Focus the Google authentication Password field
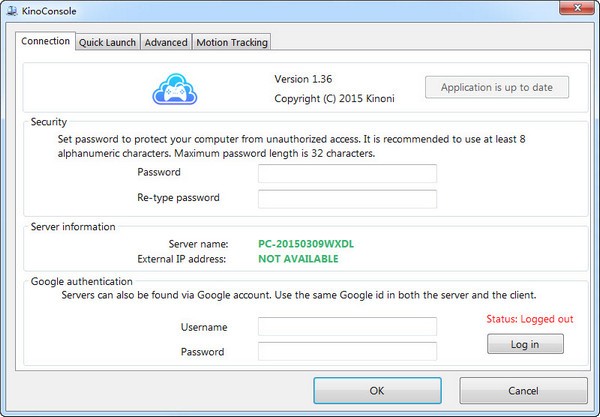Screen dimensions: 600x417 point(347,351)
